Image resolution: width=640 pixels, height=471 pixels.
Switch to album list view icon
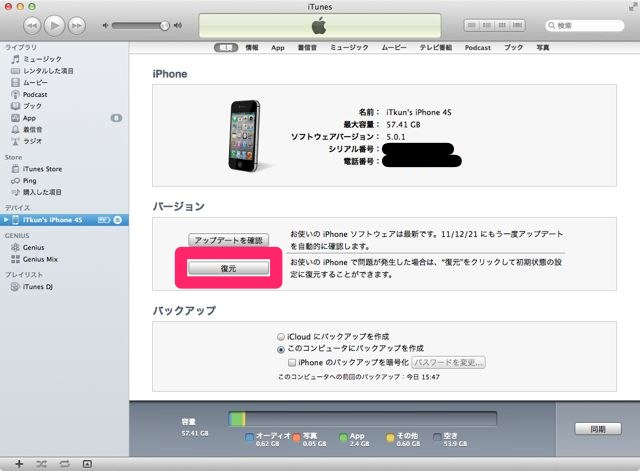[487, 25]
